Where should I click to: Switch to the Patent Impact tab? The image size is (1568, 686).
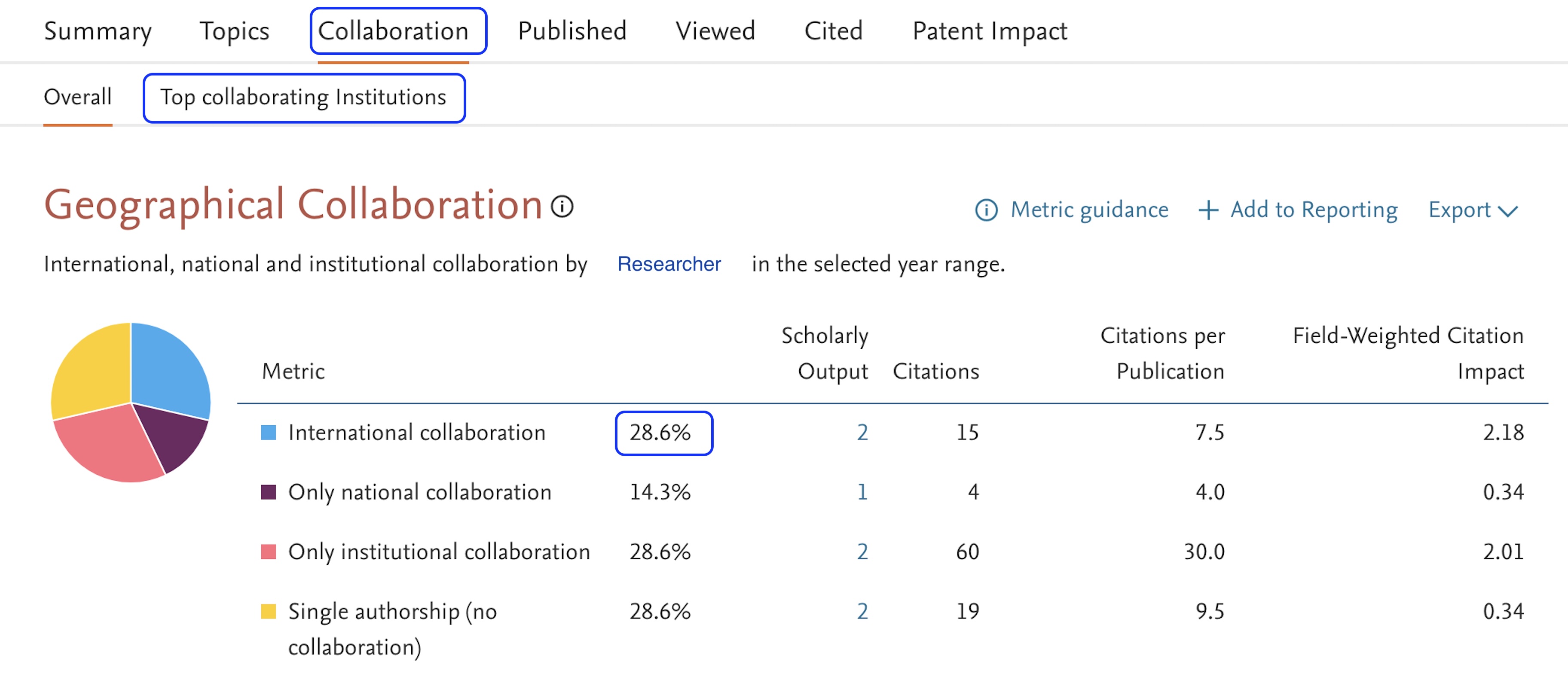[988, 31]
